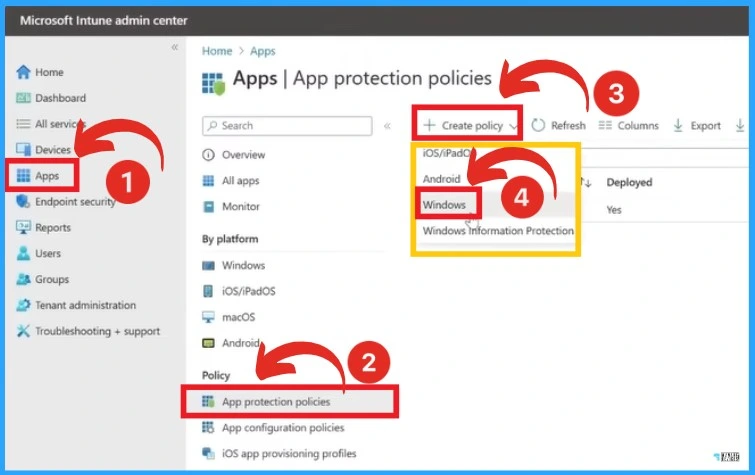The height and width of the screenshot is (475, 755).
Task: Open Home breadcrumb link
Action: (x=217, y=51)
